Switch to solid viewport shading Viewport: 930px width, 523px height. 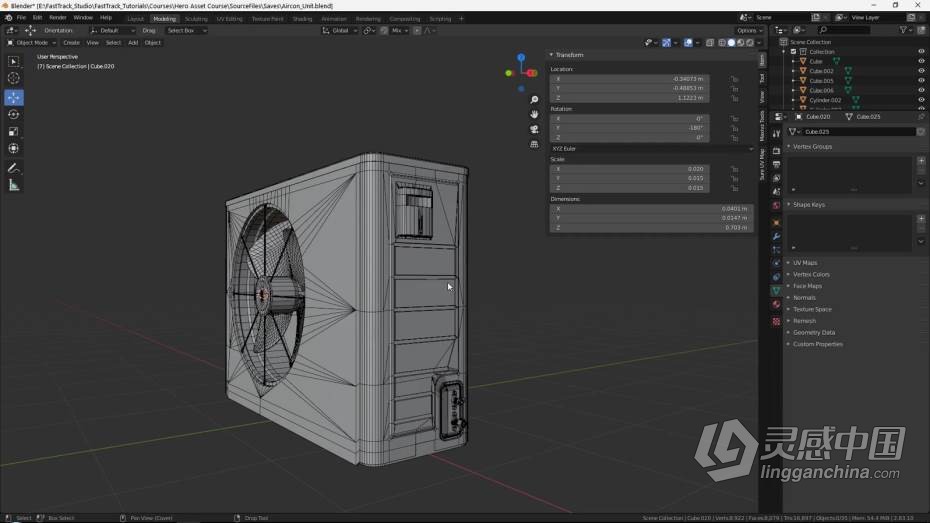pyautogui.click(x=731, y=43)
